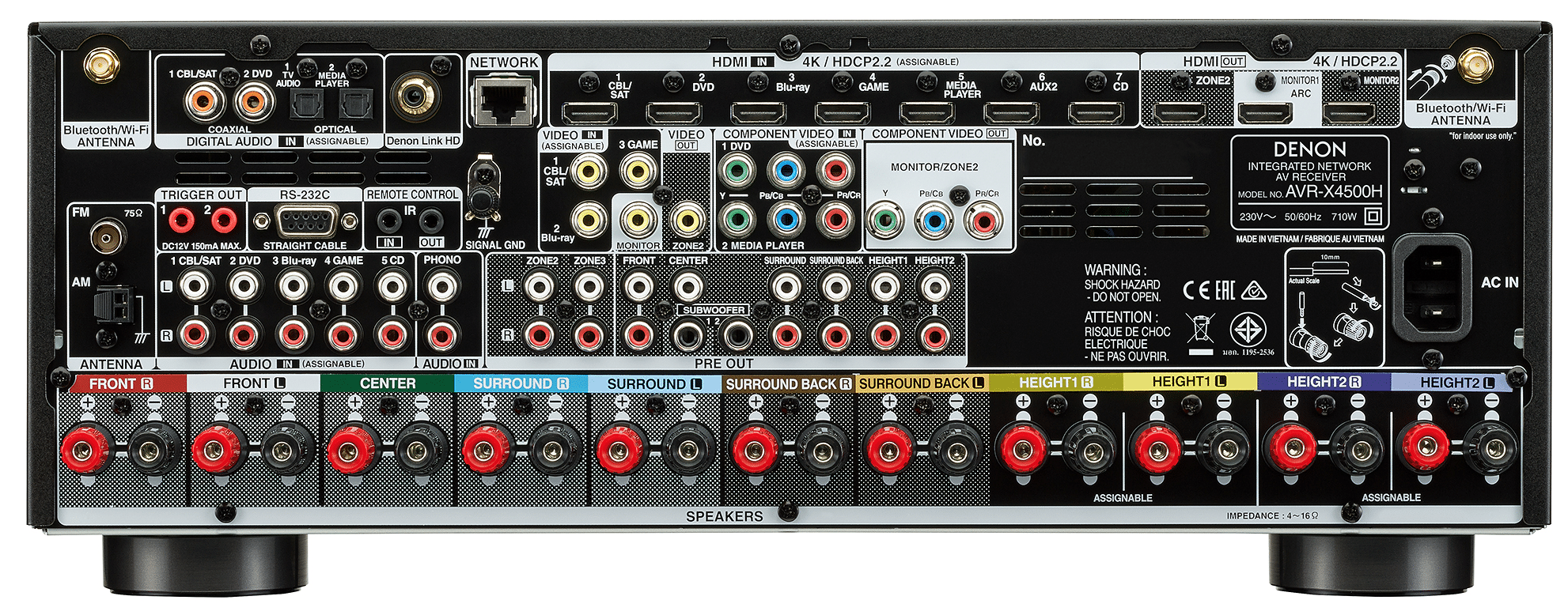Click the IR remote control OUT jack
This screenshot has width=1568, height=615.
click(x=430, y=220)
